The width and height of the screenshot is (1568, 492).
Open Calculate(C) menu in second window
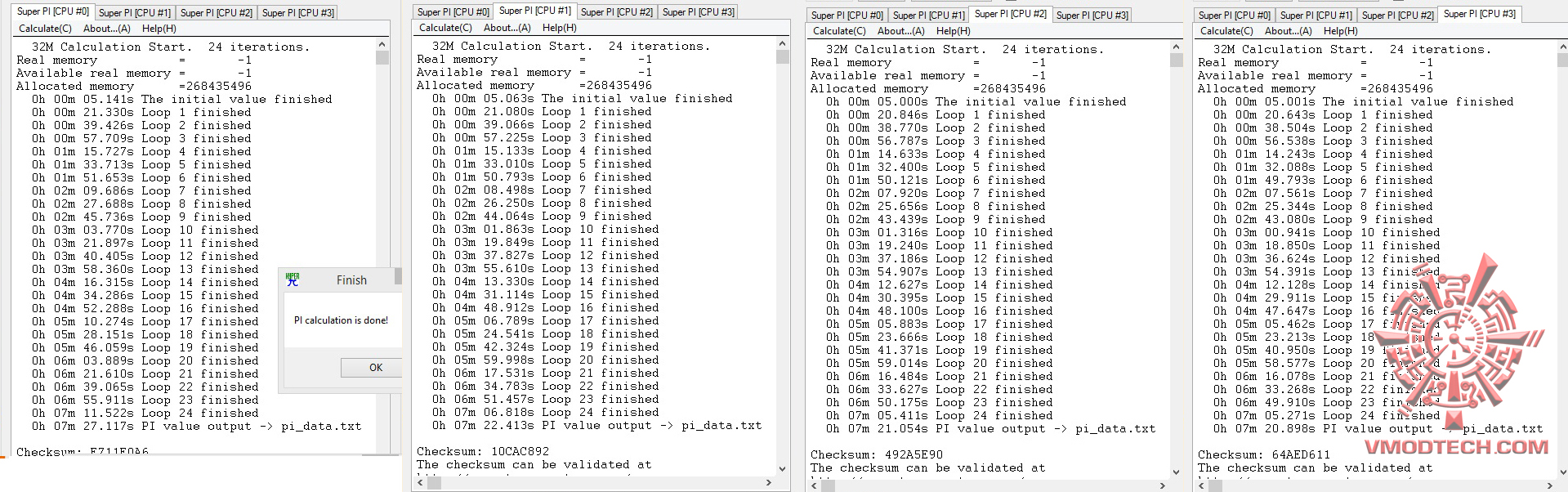point(445,28)
